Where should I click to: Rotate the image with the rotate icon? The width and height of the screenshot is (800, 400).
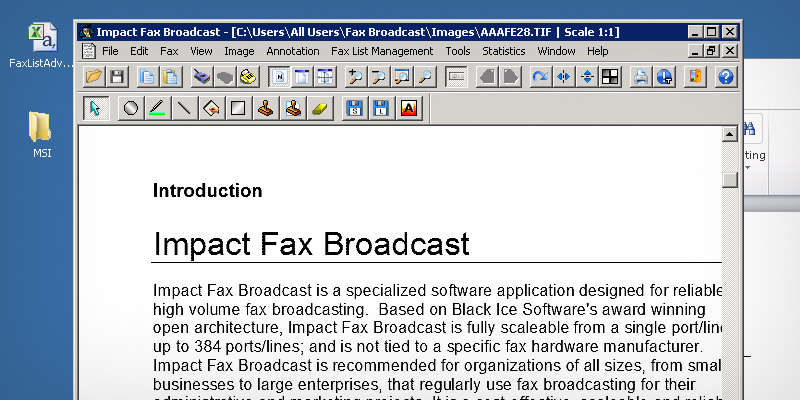(540, 76)
